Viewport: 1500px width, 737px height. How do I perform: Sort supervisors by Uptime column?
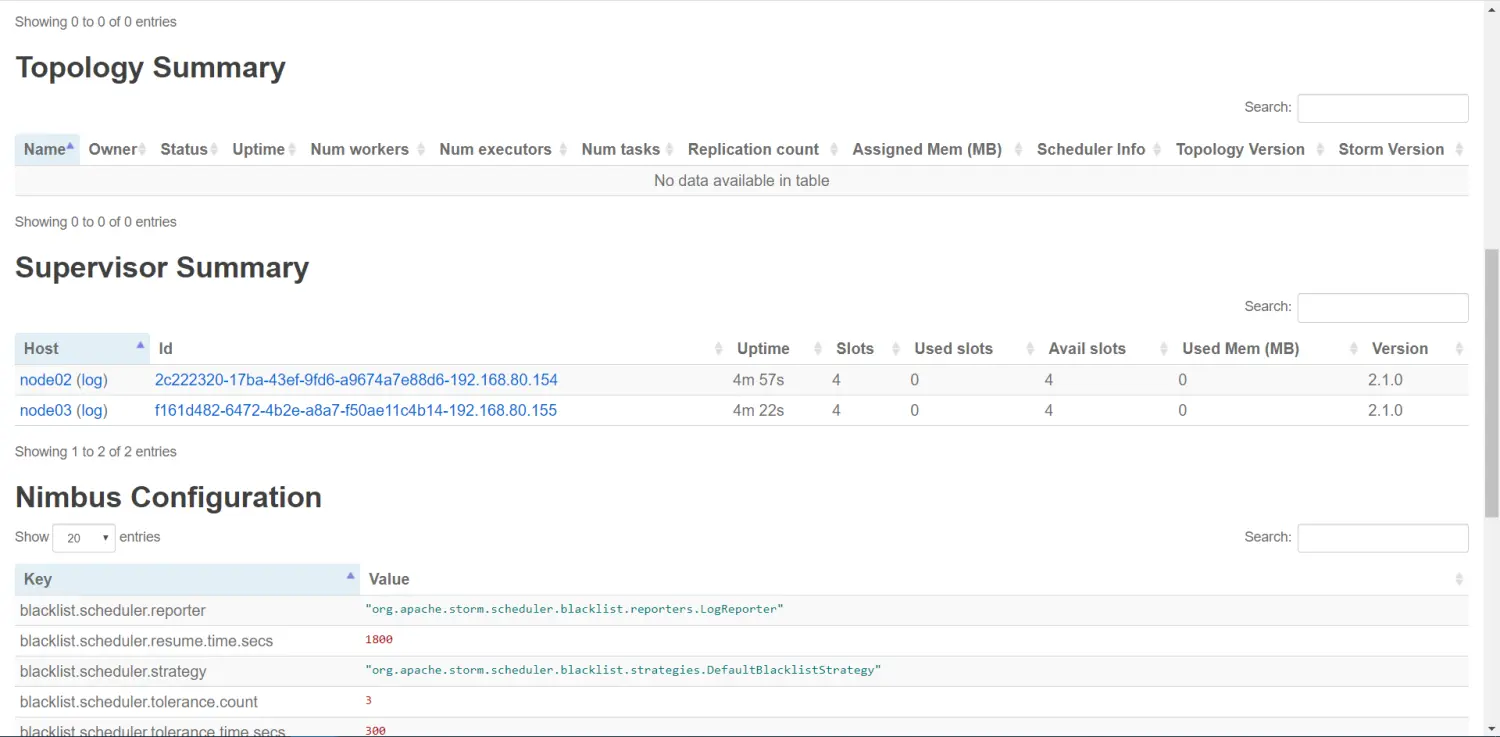point(778,349)
